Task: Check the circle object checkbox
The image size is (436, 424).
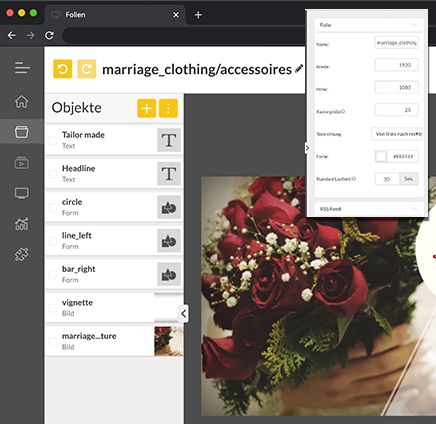Action: click(53, 207)
